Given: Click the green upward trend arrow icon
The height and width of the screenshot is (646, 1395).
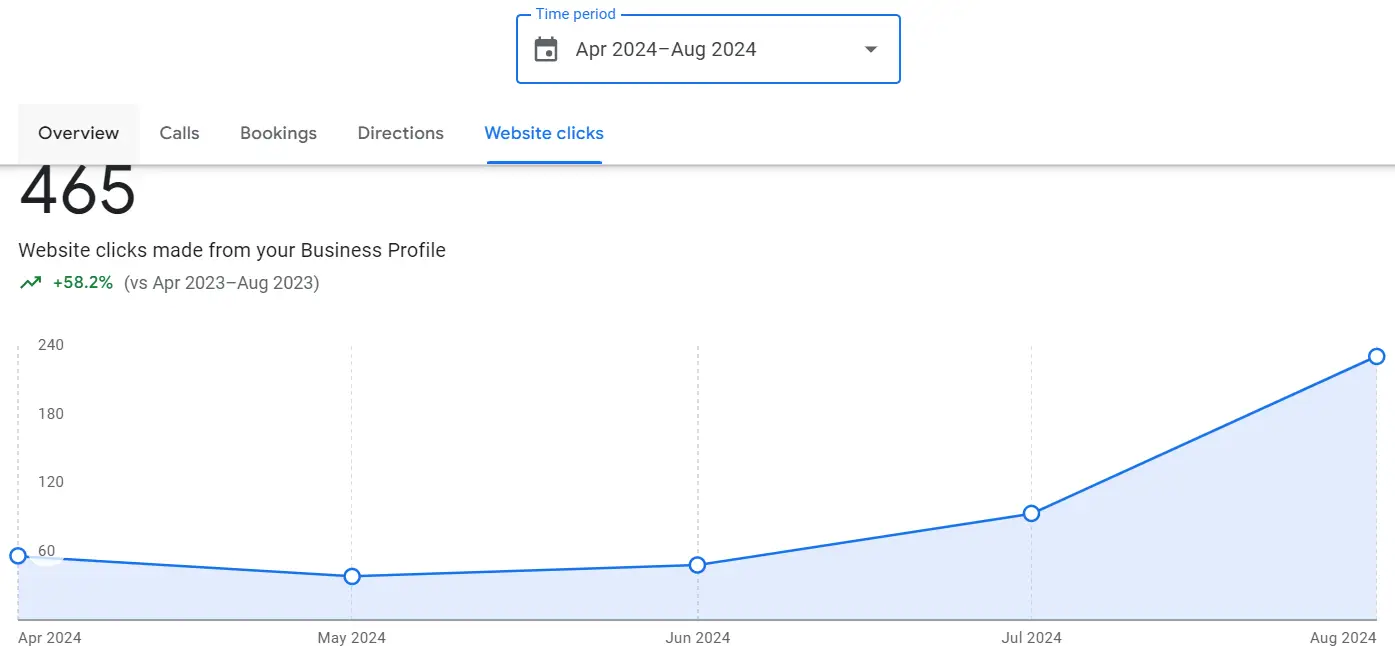Looking at the screenshot, I should pyautogui.click(x=30, y=282).
